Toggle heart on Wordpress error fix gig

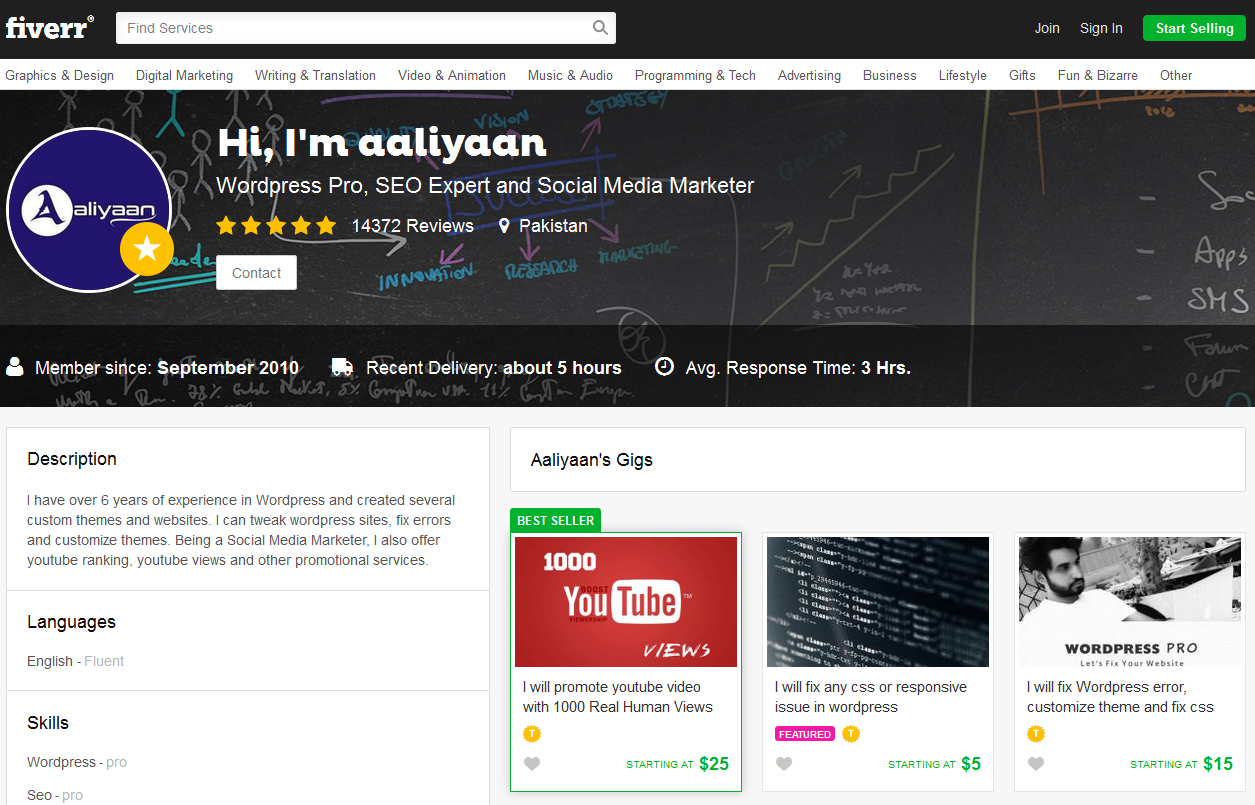click(x=1036, y=764)
